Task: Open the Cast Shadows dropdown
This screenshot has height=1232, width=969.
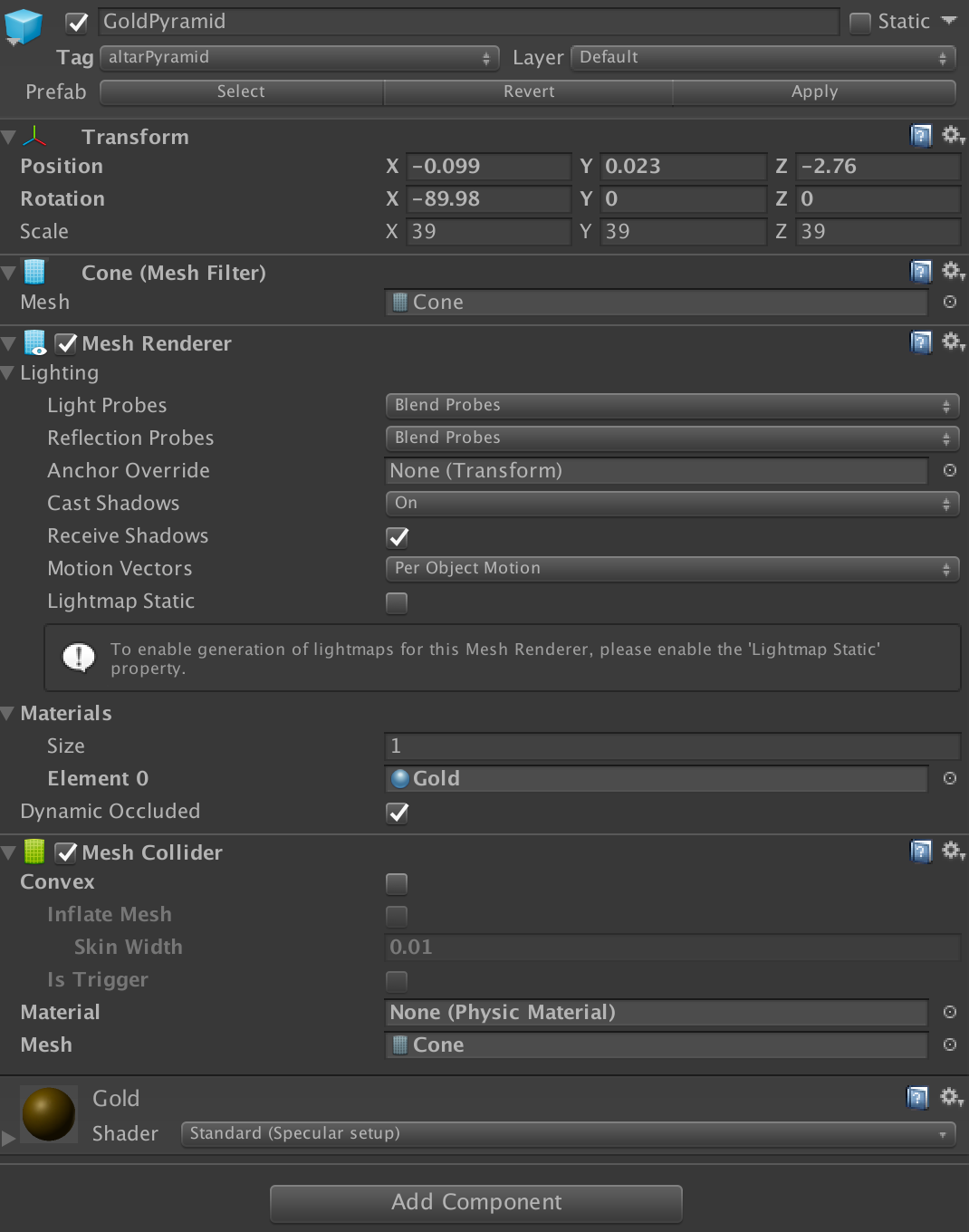Action: (x=672, y=504)
